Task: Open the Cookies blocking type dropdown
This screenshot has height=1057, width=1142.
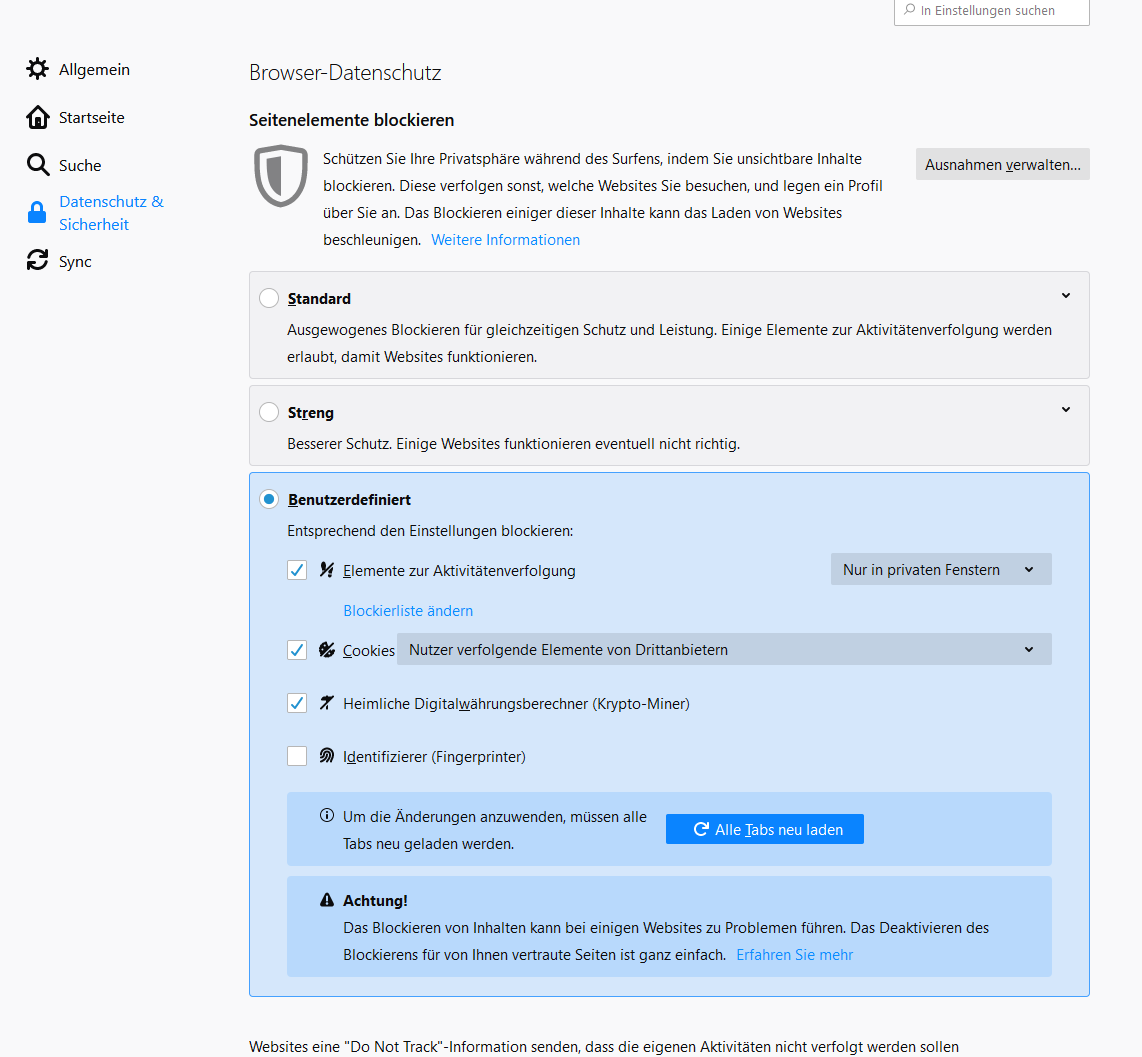Action: [x=724, y=650]
